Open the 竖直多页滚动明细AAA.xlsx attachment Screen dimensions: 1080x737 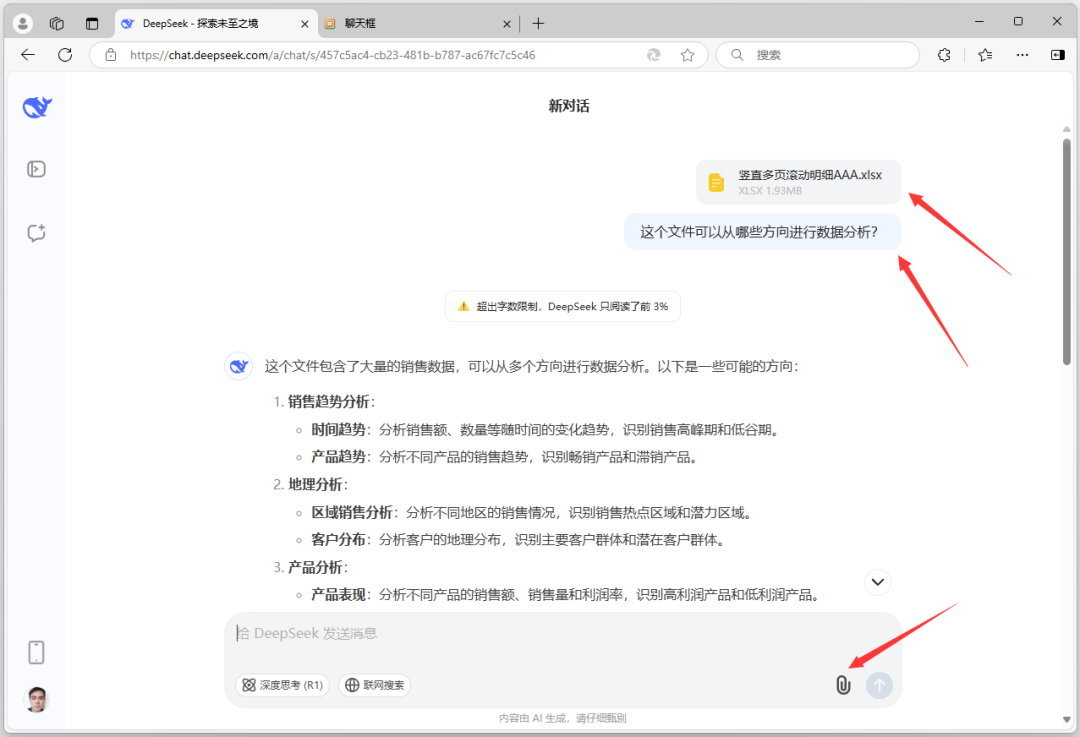[797, 181]
